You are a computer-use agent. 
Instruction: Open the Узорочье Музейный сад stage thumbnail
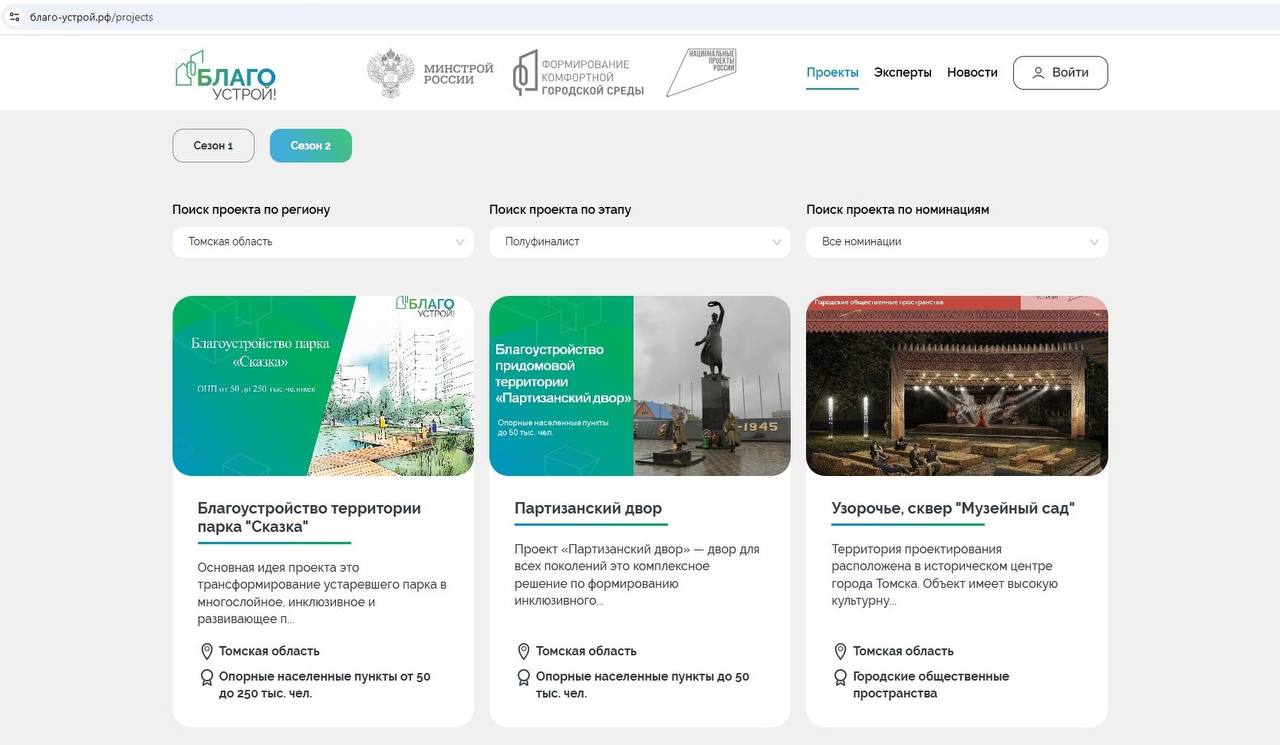pos(956,386)
